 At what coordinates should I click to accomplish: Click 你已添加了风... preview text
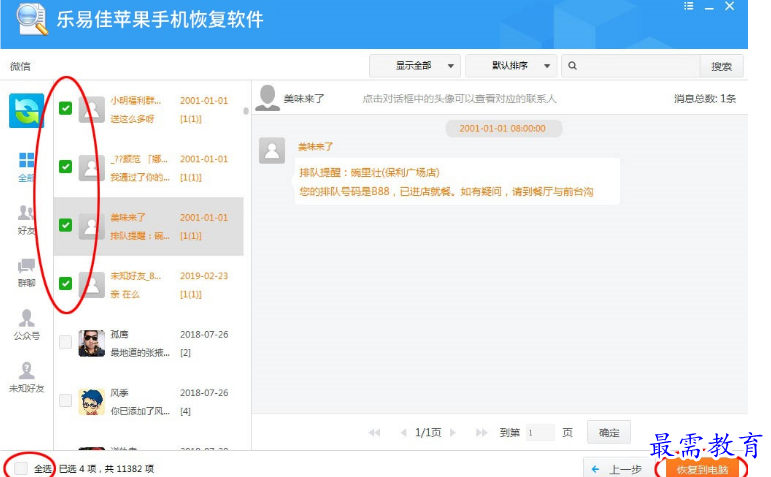click(140, 411)
